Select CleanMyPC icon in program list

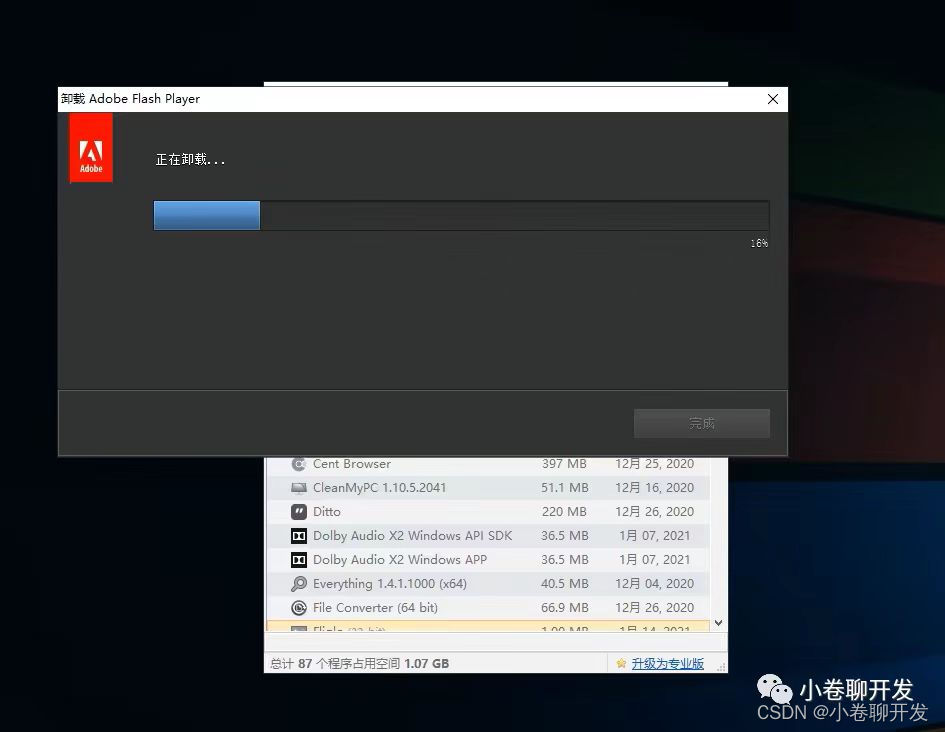tap(298, 488)
